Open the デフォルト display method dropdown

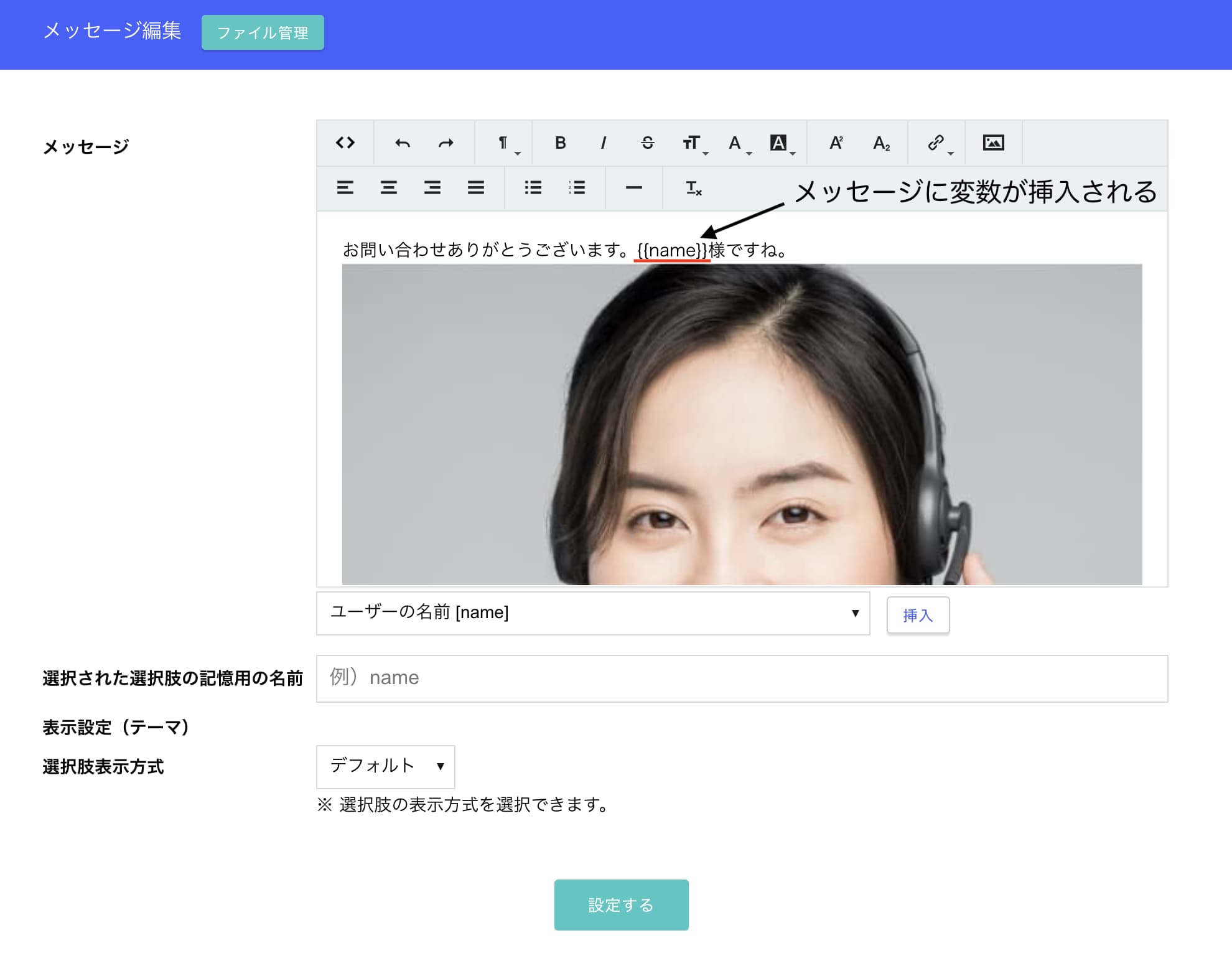386,766
